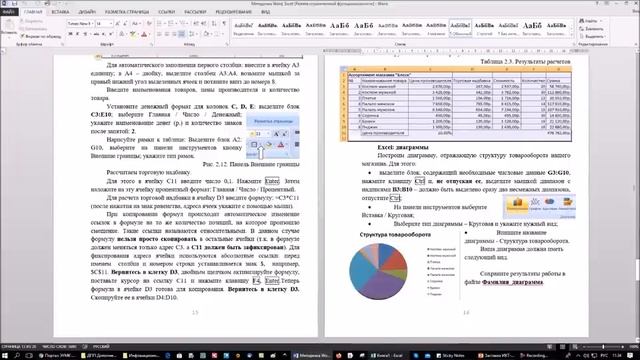Switch to the ВИД ribbon tab
This screenshot has height=360, width=640.
(x=265, y=12)
